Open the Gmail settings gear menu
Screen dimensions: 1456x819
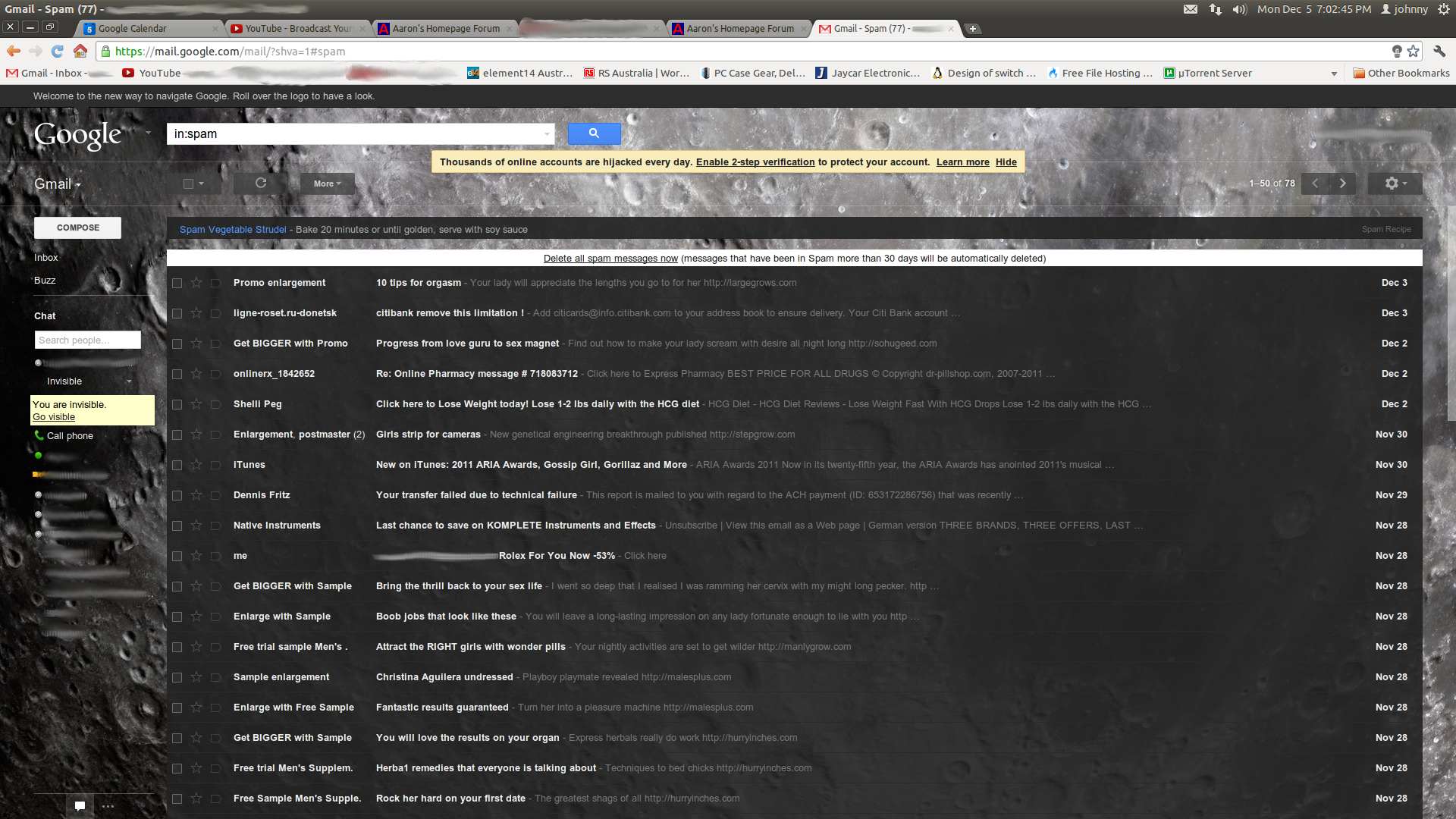tap(1395, 184)
